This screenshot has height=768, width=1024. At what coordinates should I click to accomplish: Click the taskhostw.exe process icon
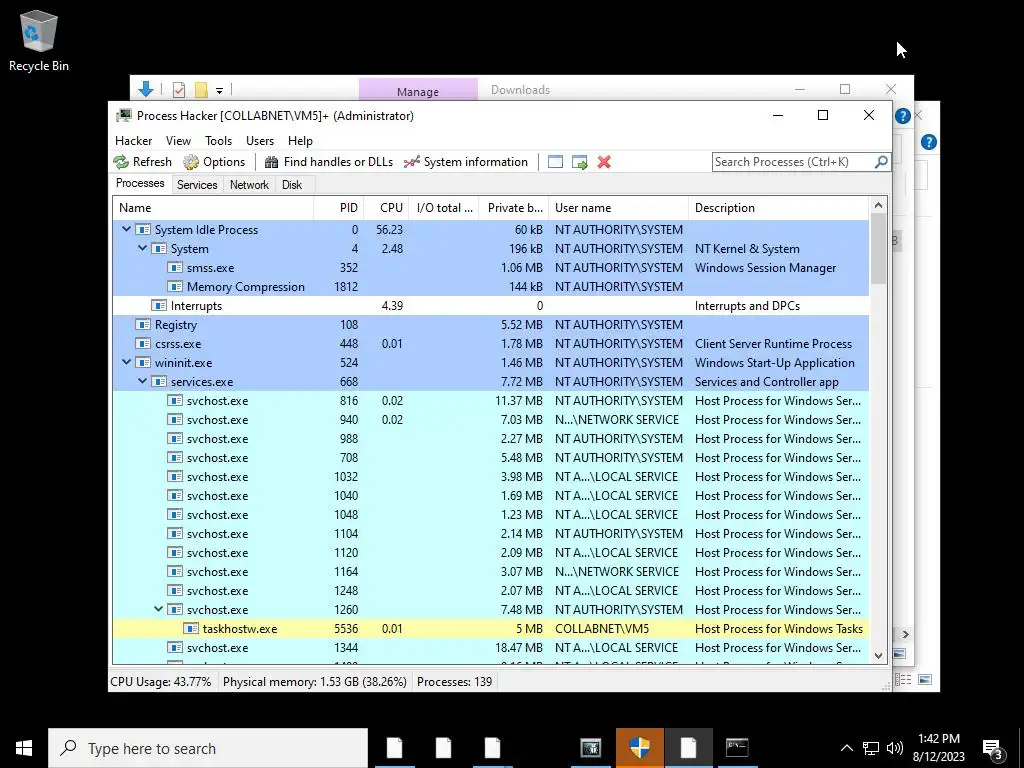pyautogui.click(x=191, y=628)
